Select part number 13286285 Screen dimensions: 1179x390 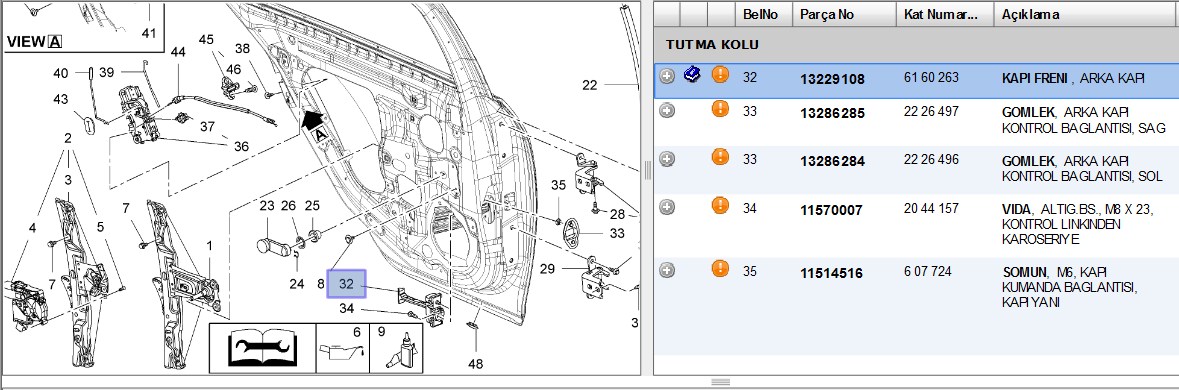pos(832,113)
